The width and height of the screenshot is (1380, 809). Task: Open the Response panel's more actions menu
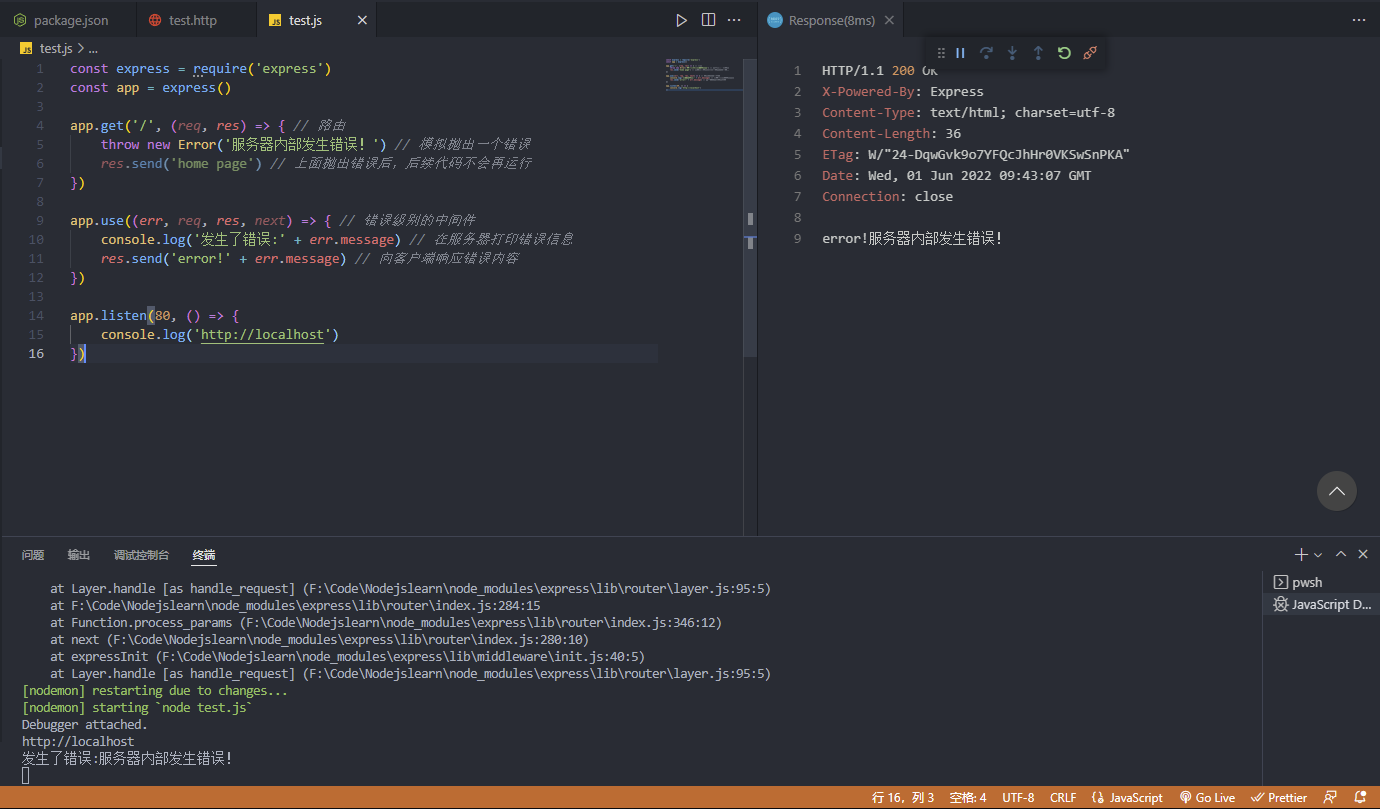click(x=1358, y=20)
